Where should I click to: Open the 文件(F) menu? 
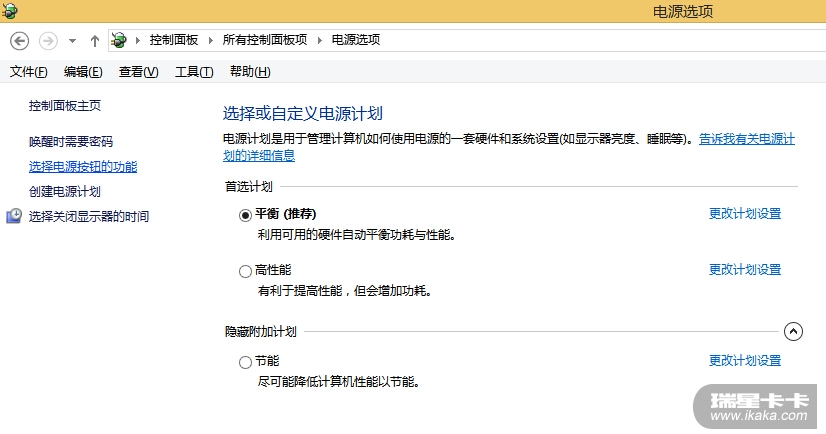28,72
